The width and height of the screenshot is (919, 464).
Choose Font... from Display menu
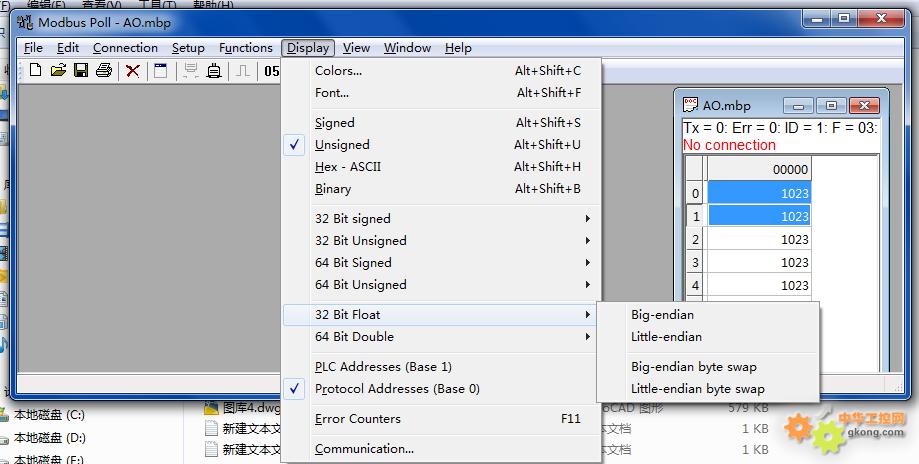pos(443,93)
